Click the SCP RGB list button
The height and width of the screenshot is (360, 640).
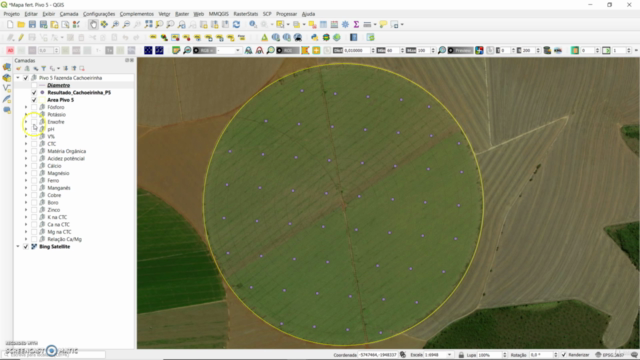tap(204, 50)
